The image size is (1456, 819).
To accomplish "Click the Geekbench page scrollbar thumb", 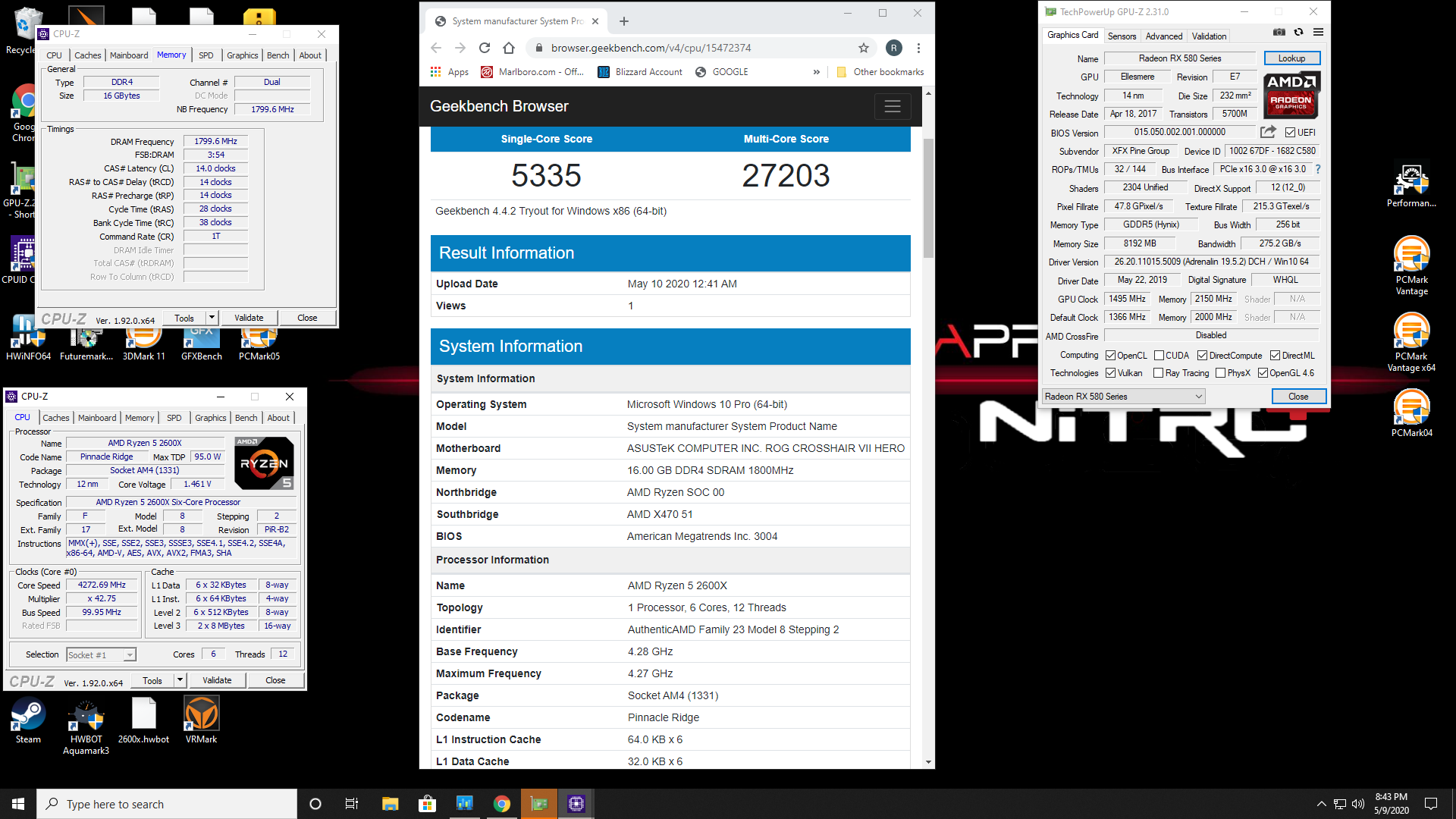I will point(928,199).
